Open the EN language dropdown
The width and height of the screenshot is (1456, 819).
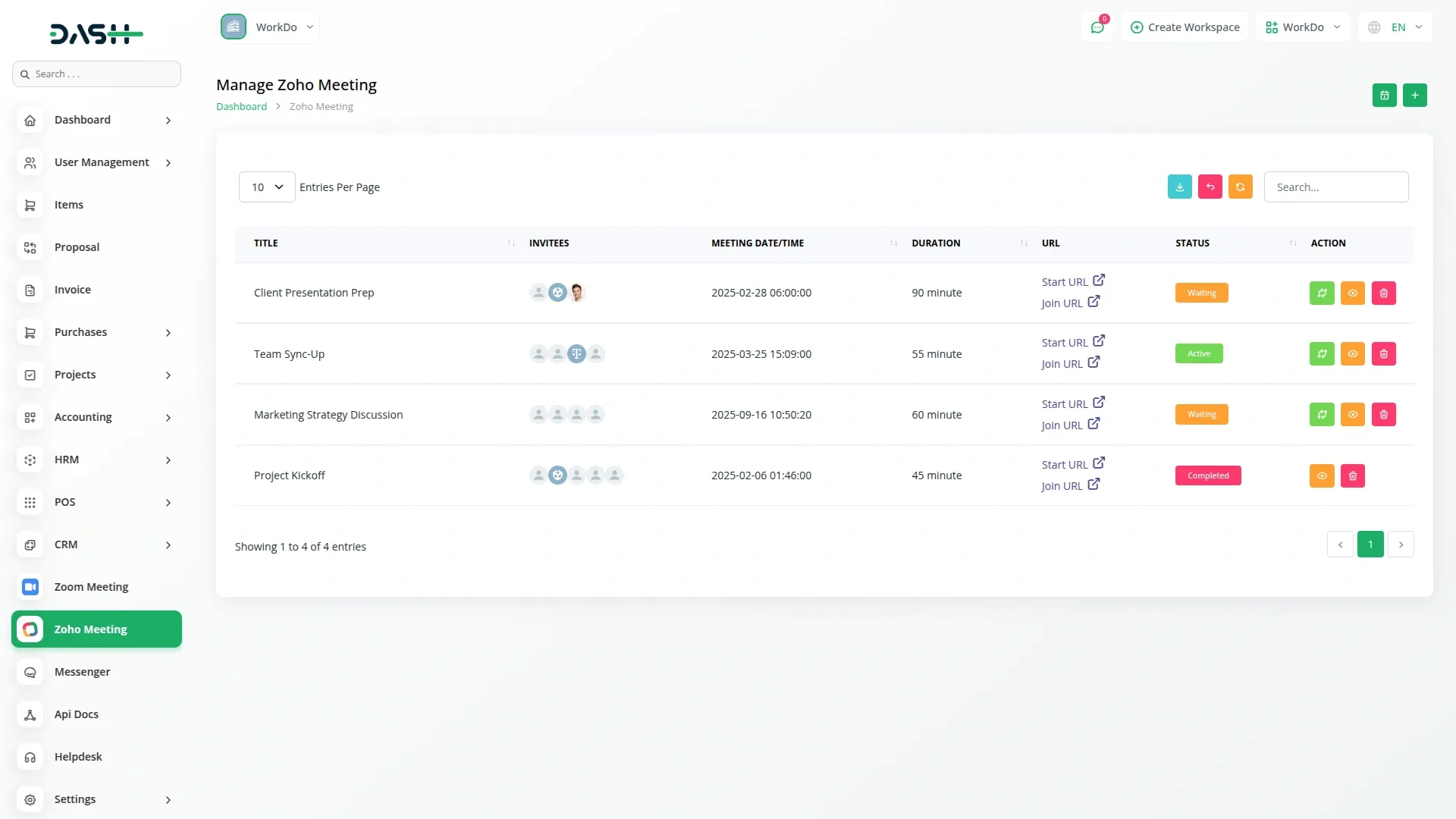click(x=1395, y=27)
